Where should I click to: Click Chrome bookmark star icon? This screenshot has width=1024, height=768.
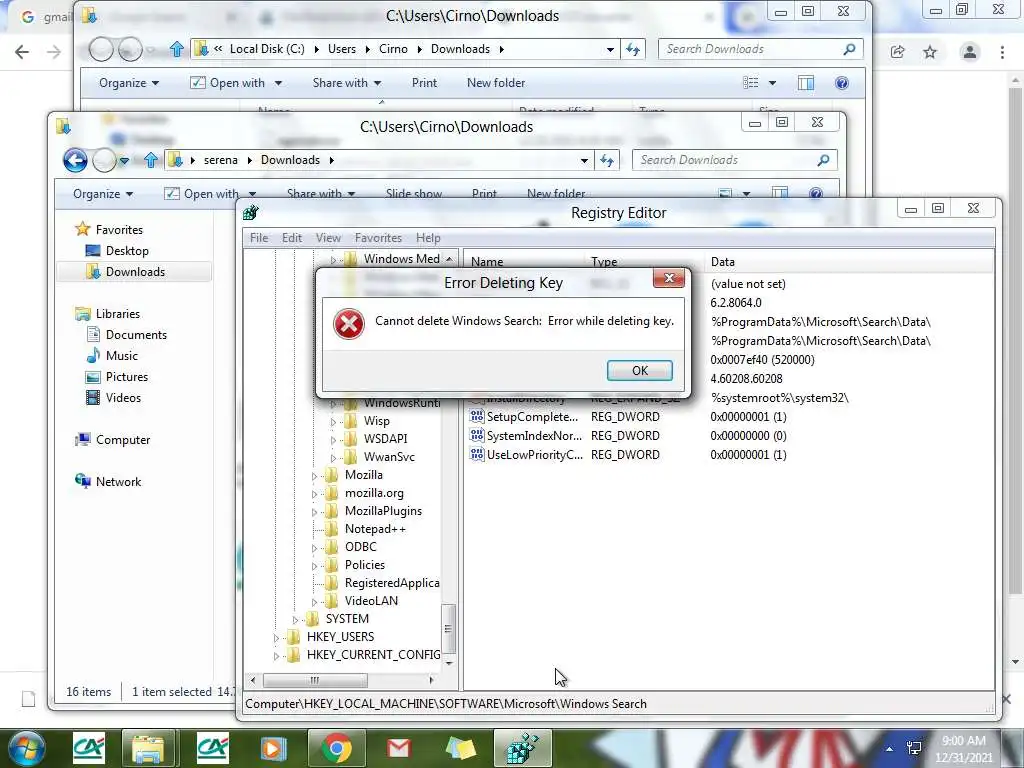(x=930, y=52)
